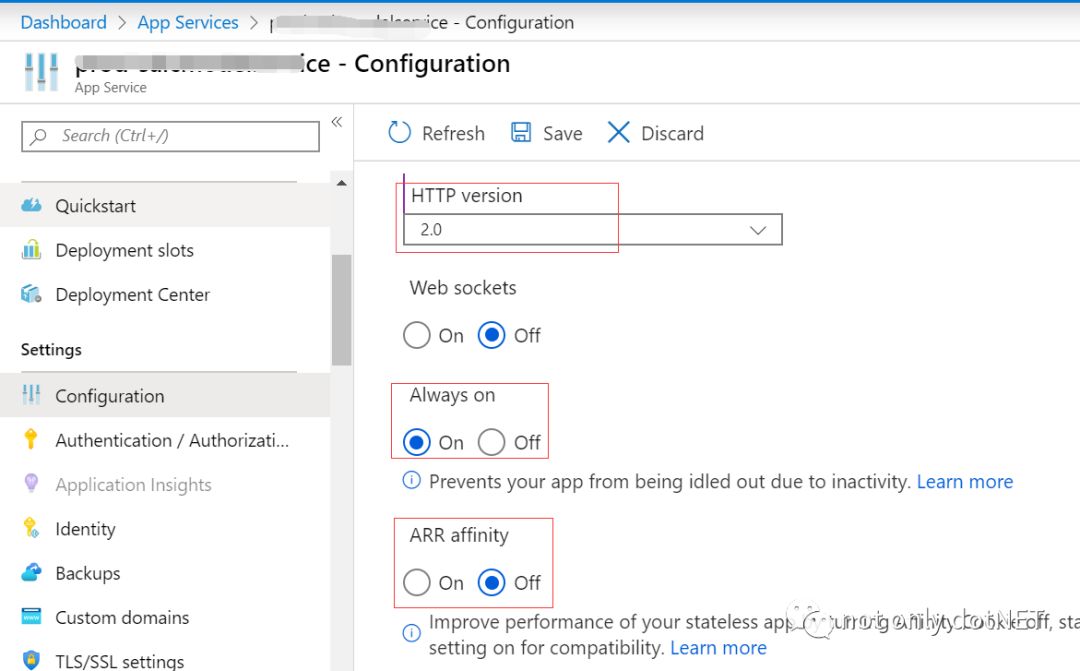
Task: Click the Deployment slots chart icon
Action: (x=31, y=249)
